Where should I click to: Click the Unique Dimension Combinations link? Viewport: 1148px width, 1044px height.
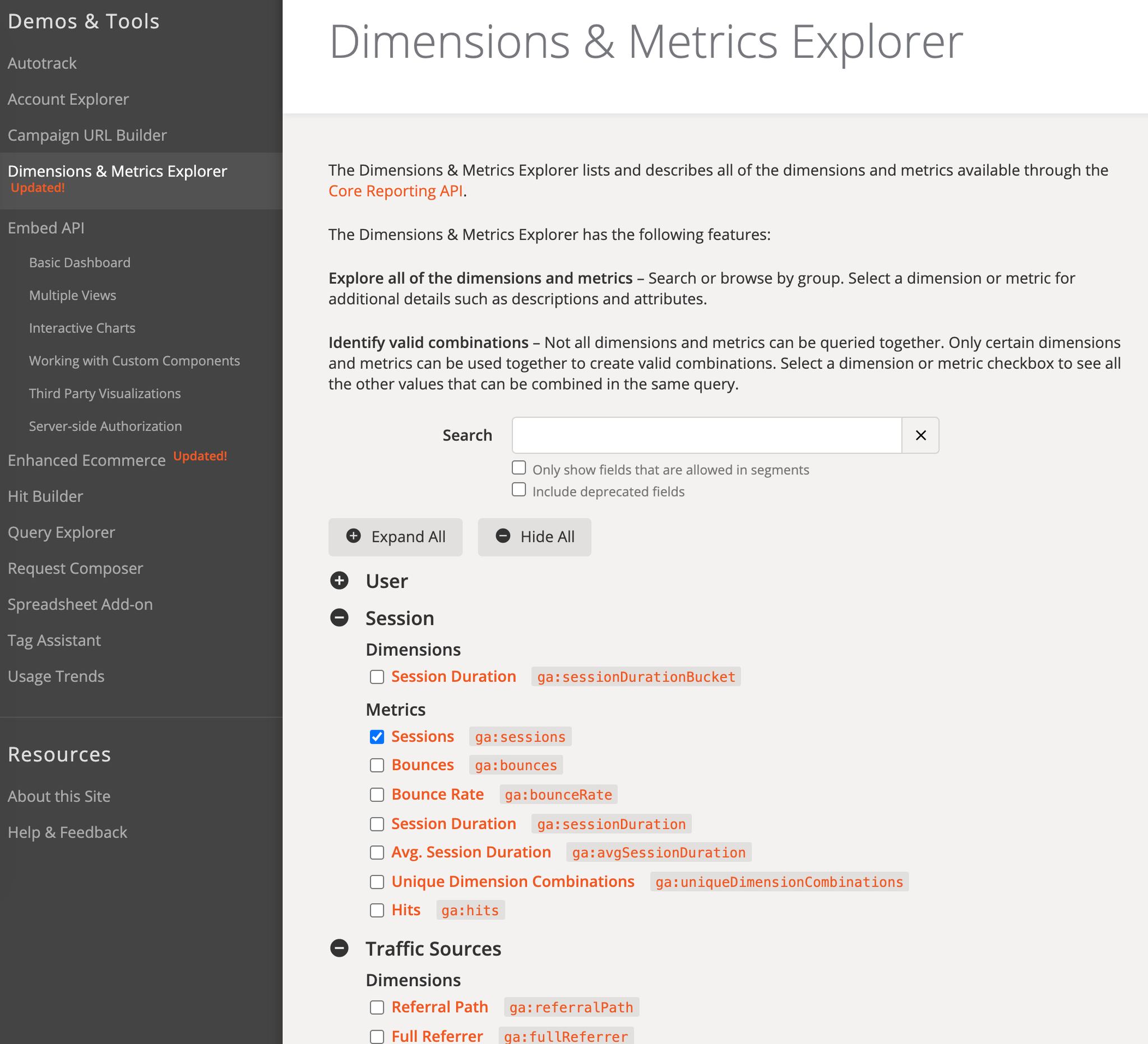click(x=513, y=881)
